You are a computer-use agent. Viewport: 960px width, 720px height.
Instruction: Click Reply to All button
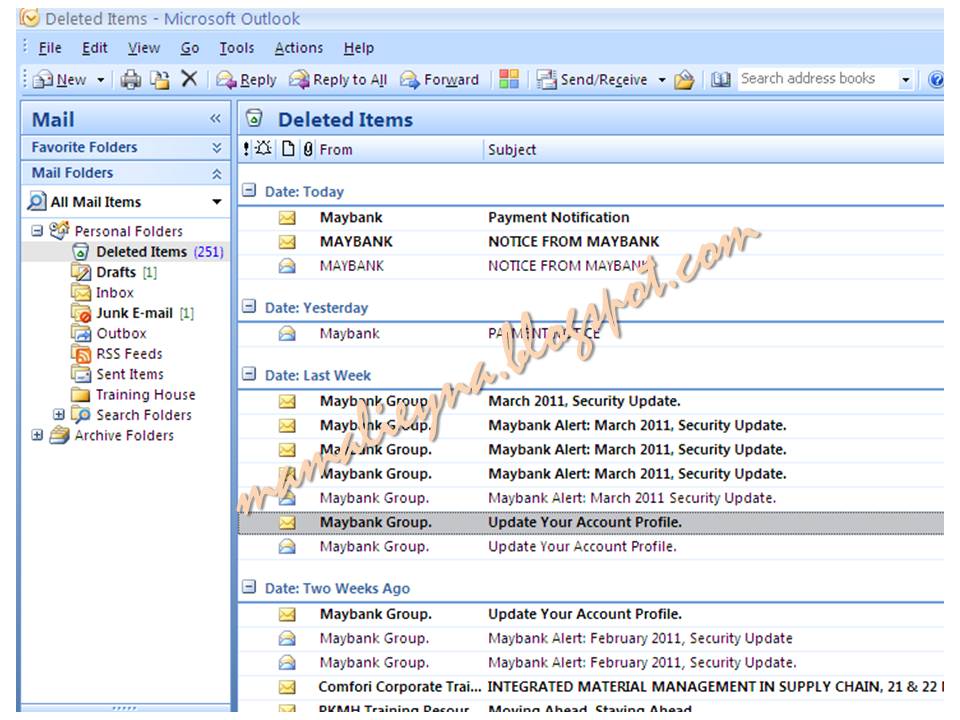(x=338, y=80)
